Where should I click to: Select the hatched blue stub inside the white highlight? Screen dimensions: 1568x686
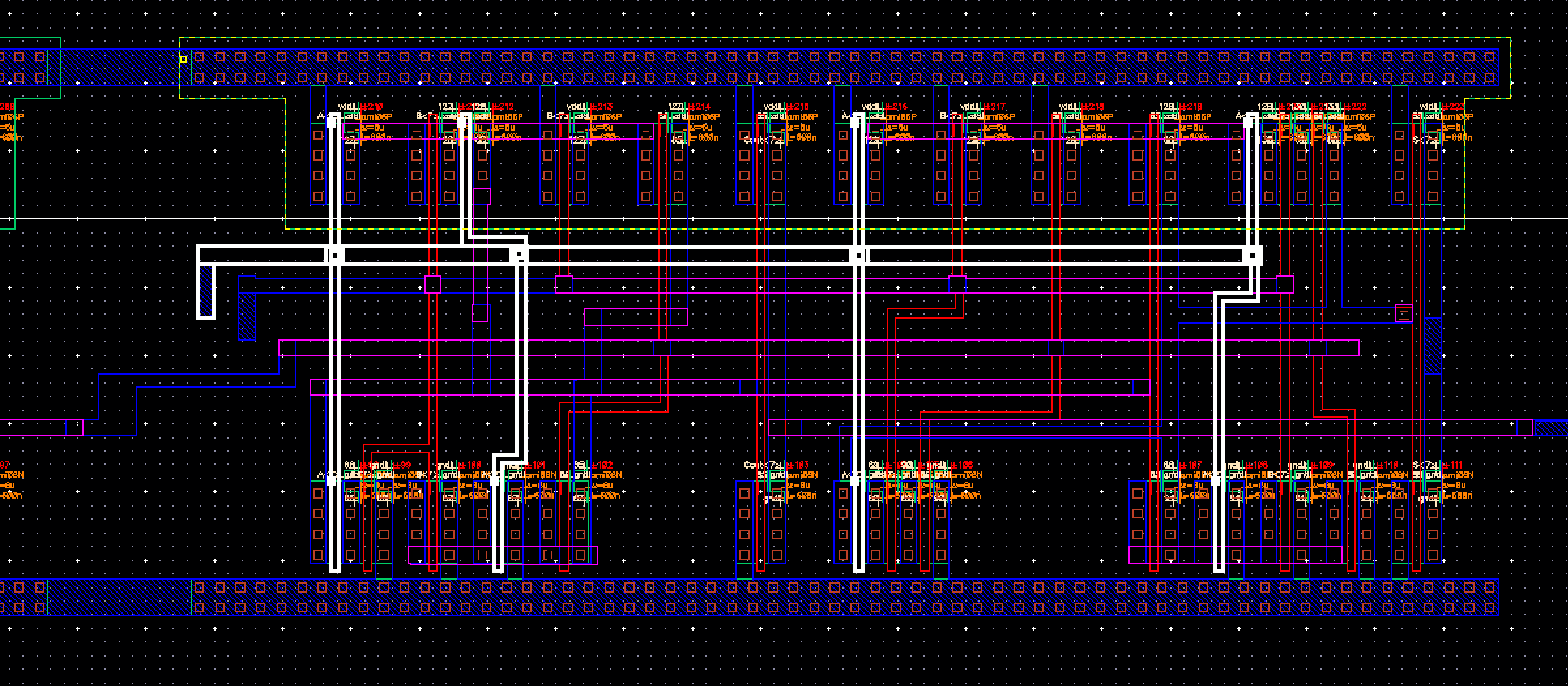pos(206,290)
